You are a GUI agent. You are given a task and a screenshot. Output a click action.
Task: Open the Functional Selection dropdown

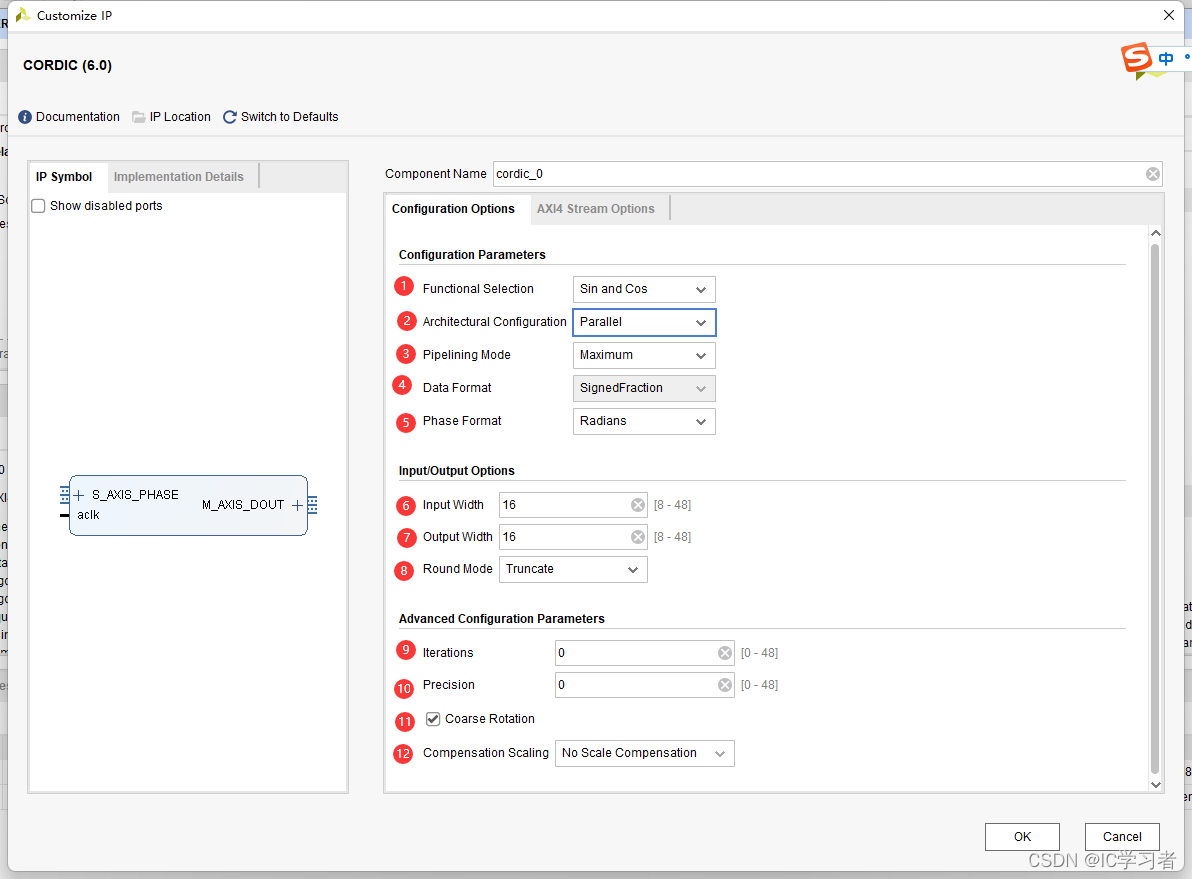(x=644, y=289)
